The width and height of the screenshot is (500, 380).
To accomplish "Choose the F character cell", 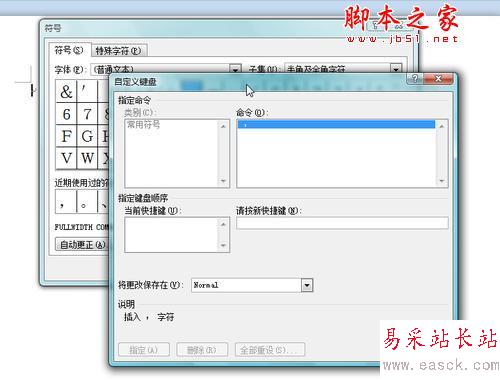I will pos(66,136).
